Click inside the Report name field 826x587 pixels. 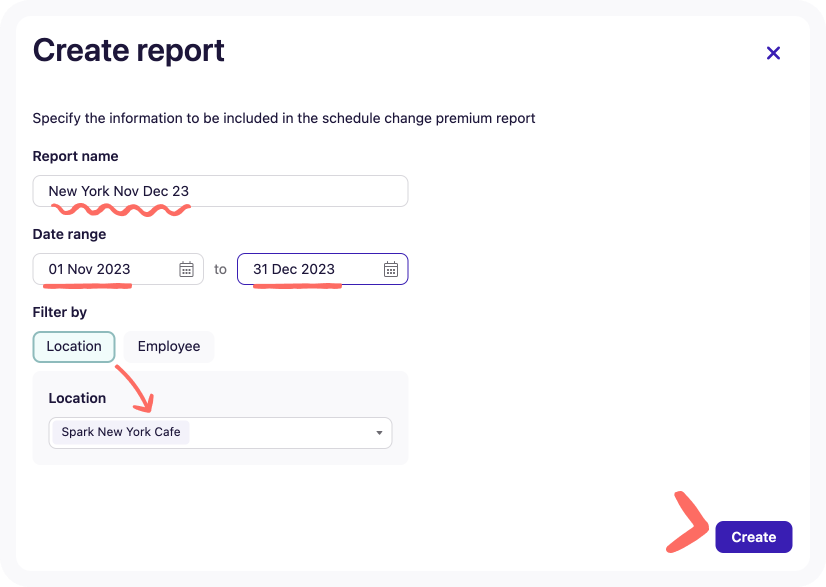click(x=220, y=190)
